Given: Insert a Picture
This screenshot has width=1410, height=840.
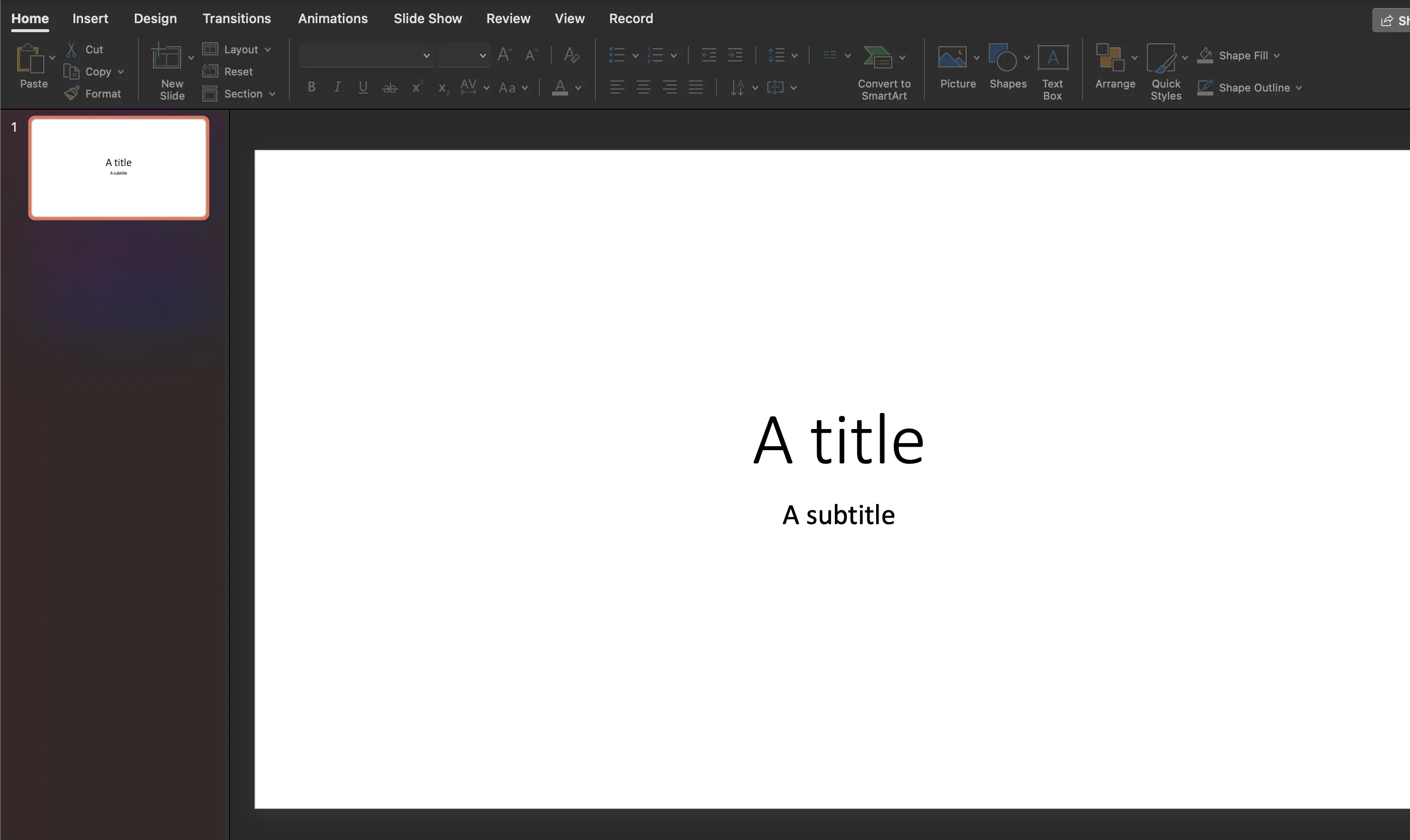Looking at the screenshot, I should (x=957, y=67).
